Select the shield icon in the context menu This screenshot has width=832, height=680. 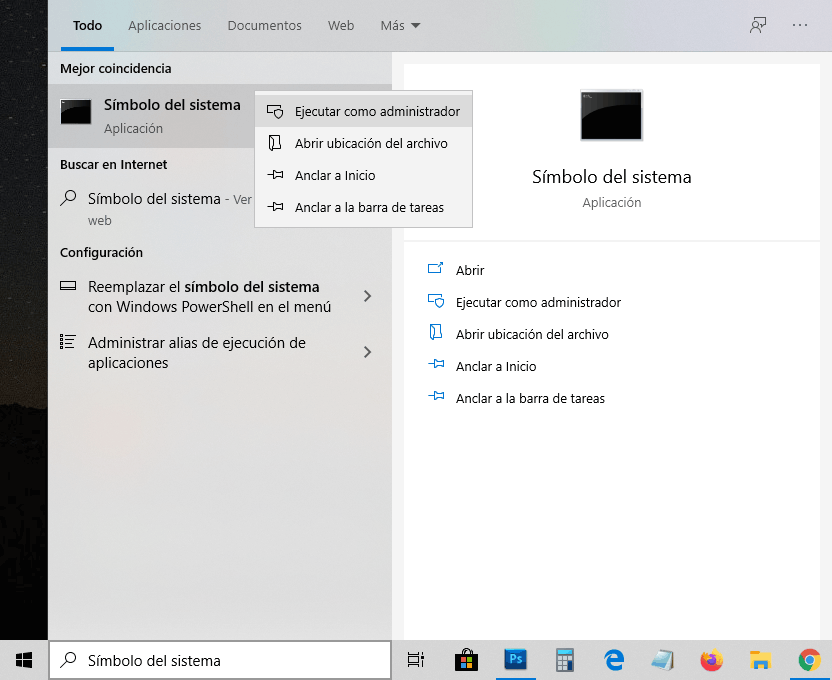(x=275, y=111)
